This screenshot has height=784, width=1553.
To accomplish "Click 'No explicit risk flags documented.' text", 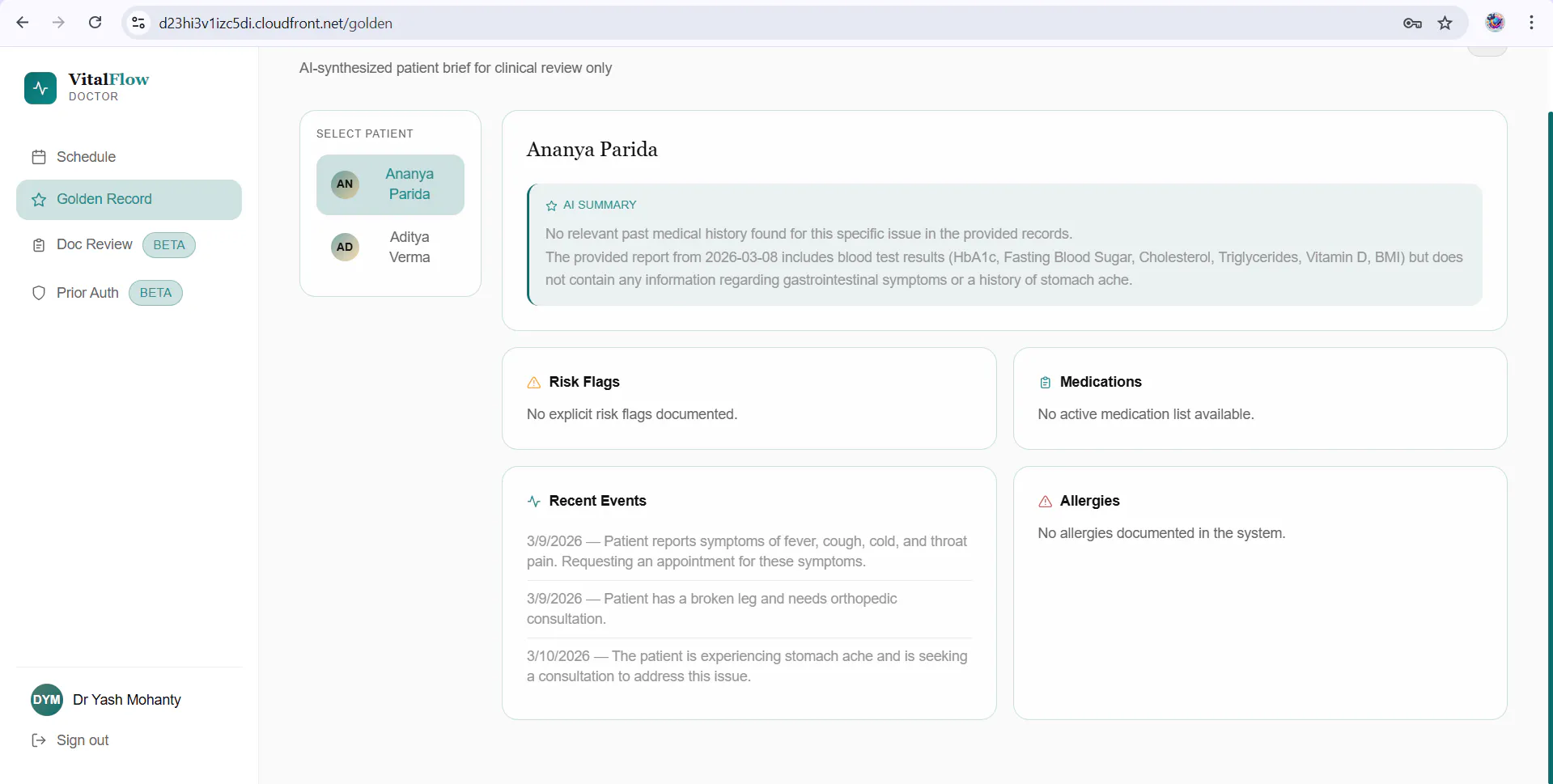I will click(x=632, y=414).
